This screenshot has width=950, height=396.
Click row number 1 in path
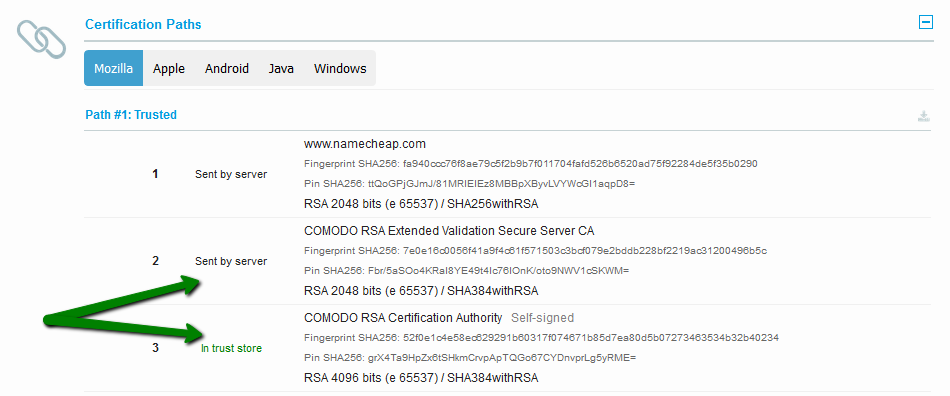pos(155,174)
